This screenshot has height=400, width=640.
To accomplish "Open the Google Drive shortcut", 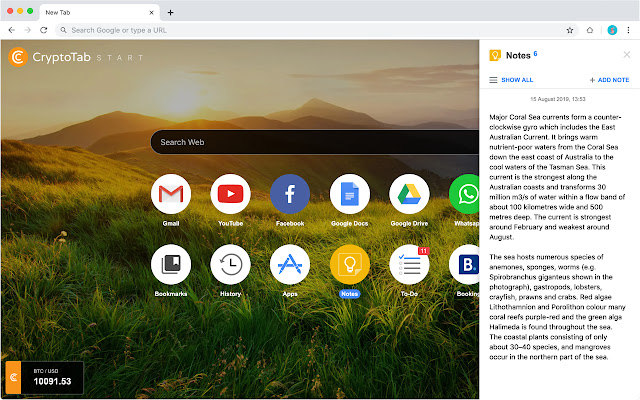I will (x=409, y=193).
